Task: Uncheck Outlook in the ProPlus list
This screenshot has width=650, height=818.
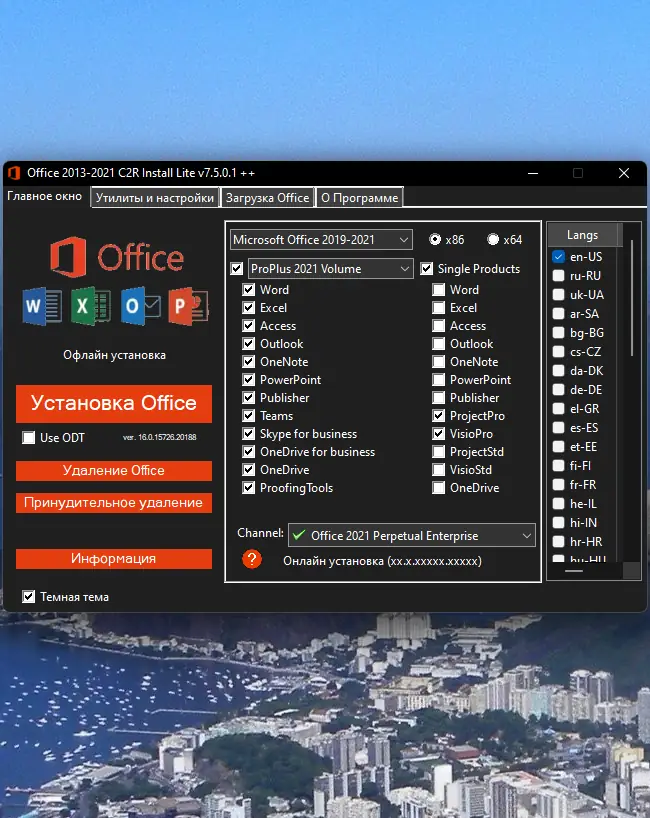Action: coord(249,344)
